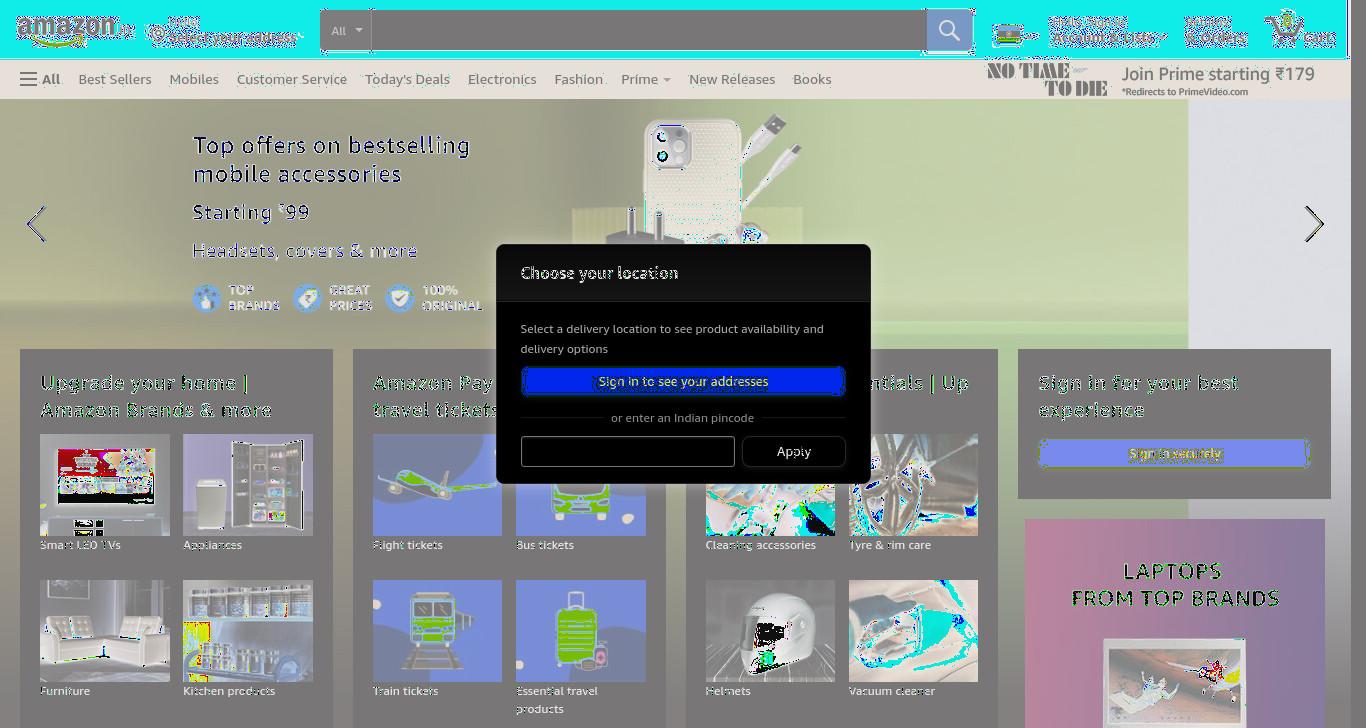
Task: Click 'Sign in for your best experience' text
Action: point(1138,396)
